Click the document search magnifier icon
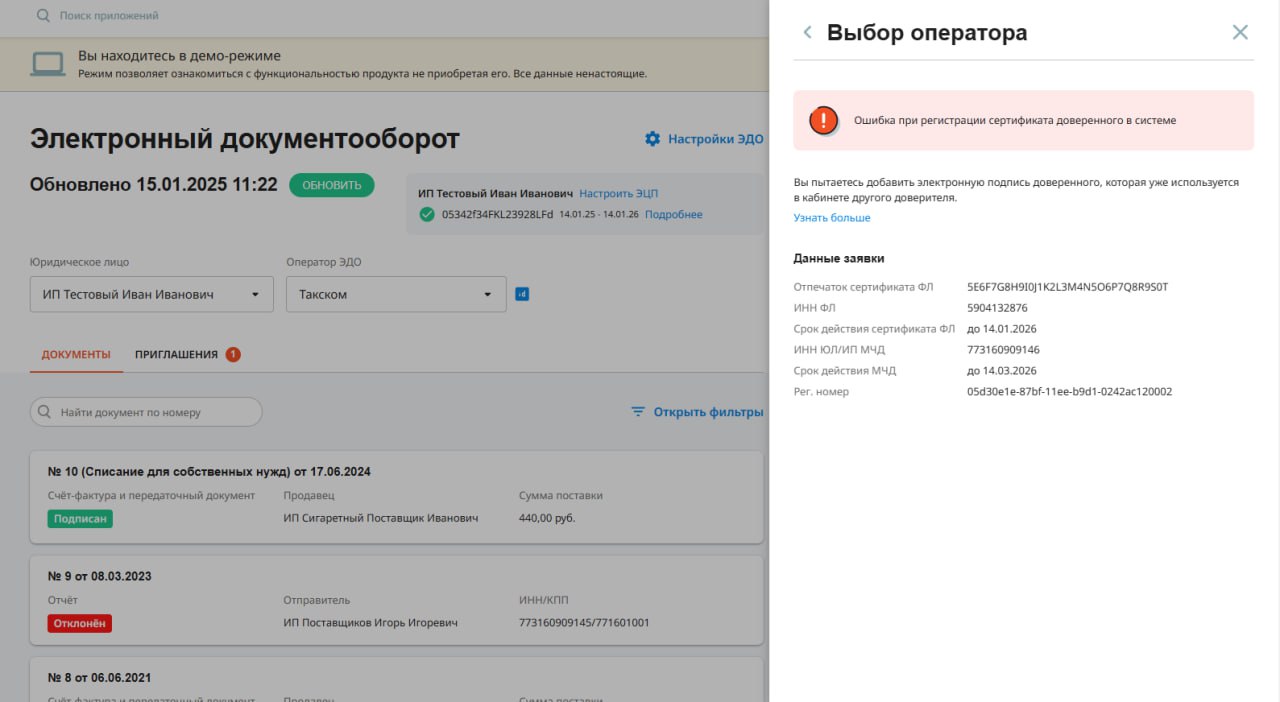The image size is (1280, 702). pyautogui.click(x=44, y=412)
